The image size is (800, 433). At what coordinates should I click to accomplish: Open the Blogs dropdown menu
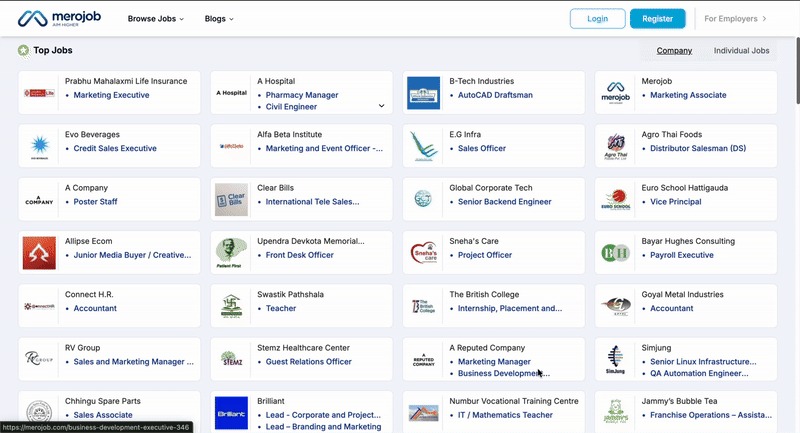tap(218, 18)
